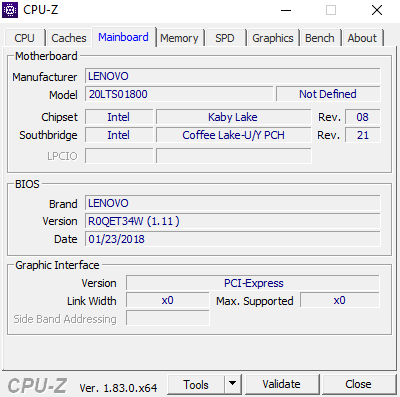Click the Manufacturer LENOVO field
400x397 pixels.
(x=232, y=76)
